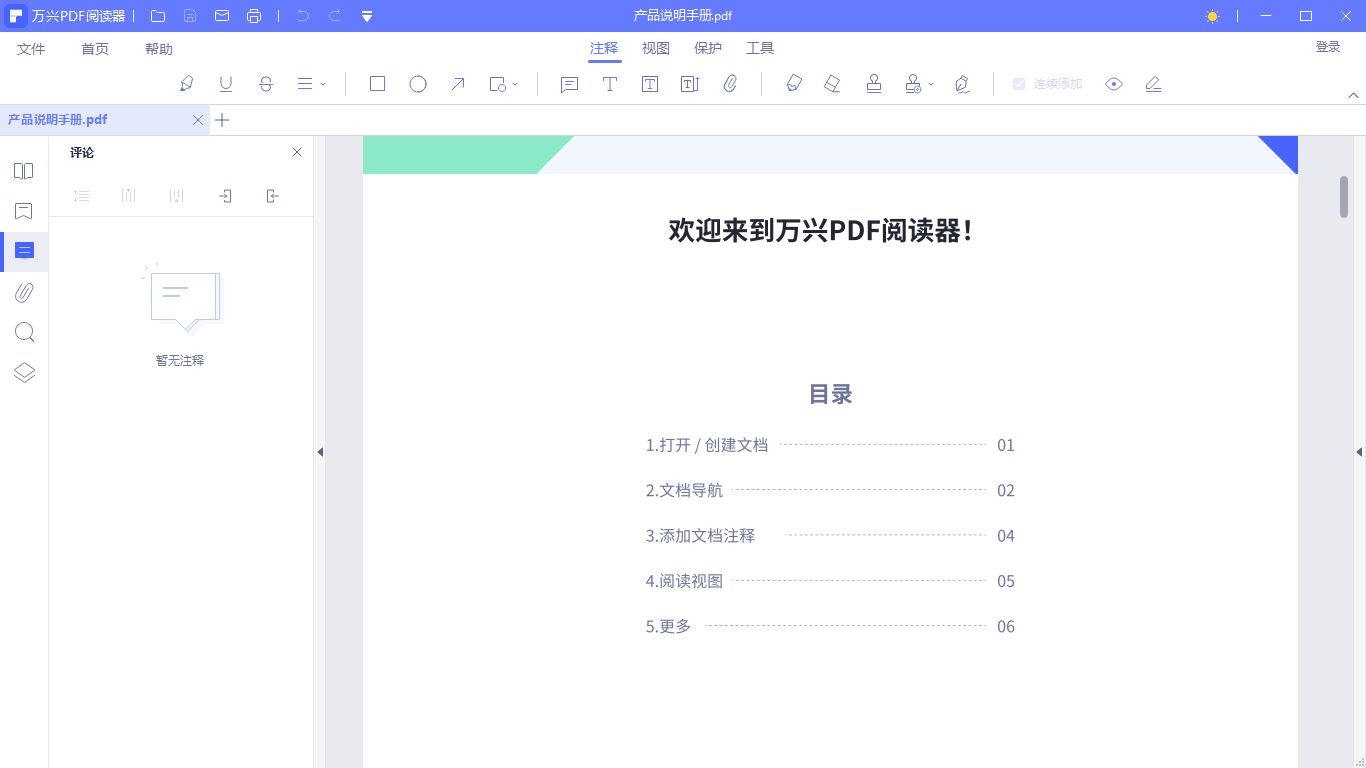
Task: Collapse the toolbar with the chevron
Action: [x=1355, y=94]
